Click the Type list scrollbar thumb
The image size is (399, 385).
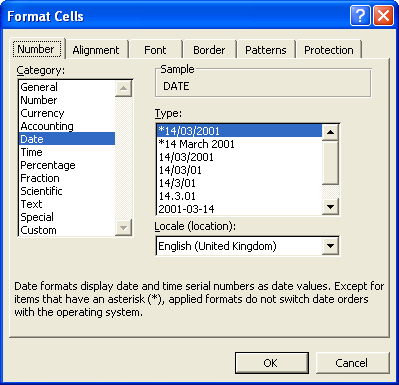click(x=330, y=163)
